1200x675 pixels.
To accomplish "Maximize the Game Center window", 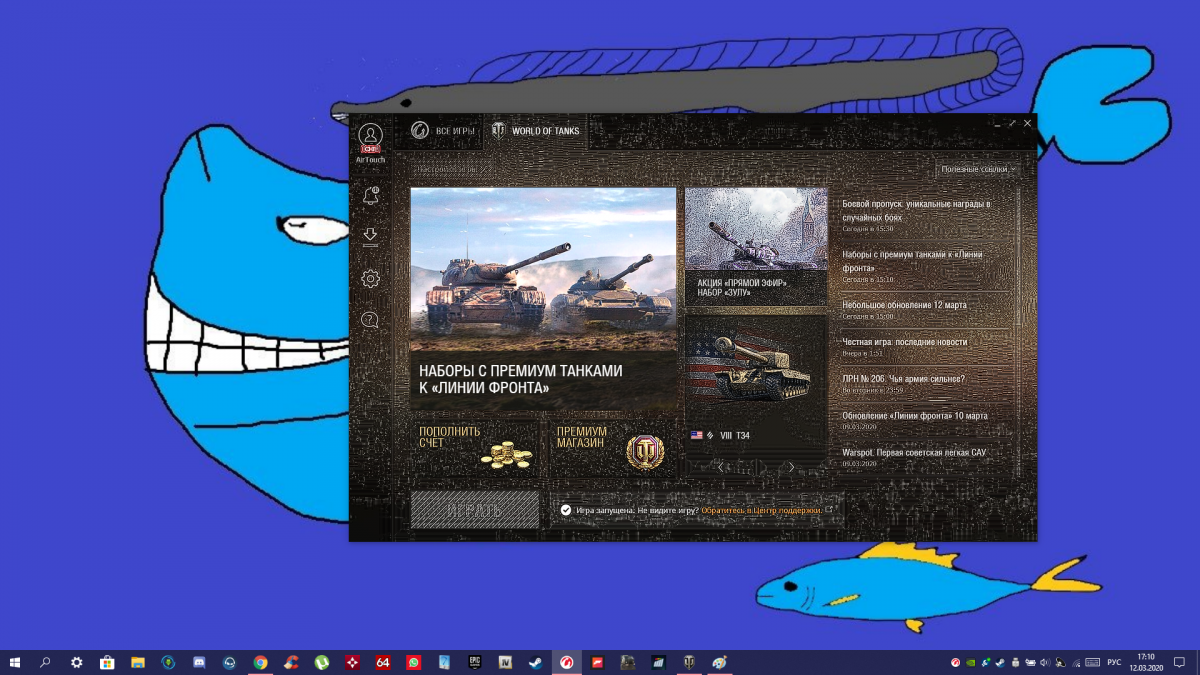I will point(1012,123).
